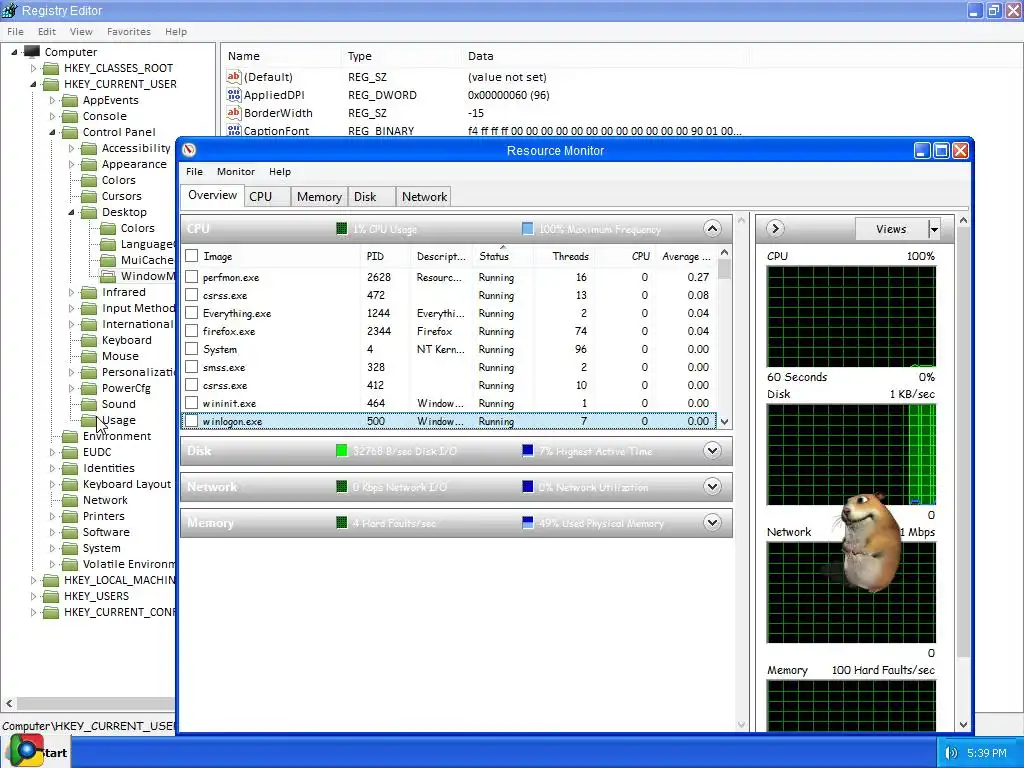Screen dimensions: 1024x768
Task: Click the CaptionFont binary value icon
Action: (x=234, y=131)
